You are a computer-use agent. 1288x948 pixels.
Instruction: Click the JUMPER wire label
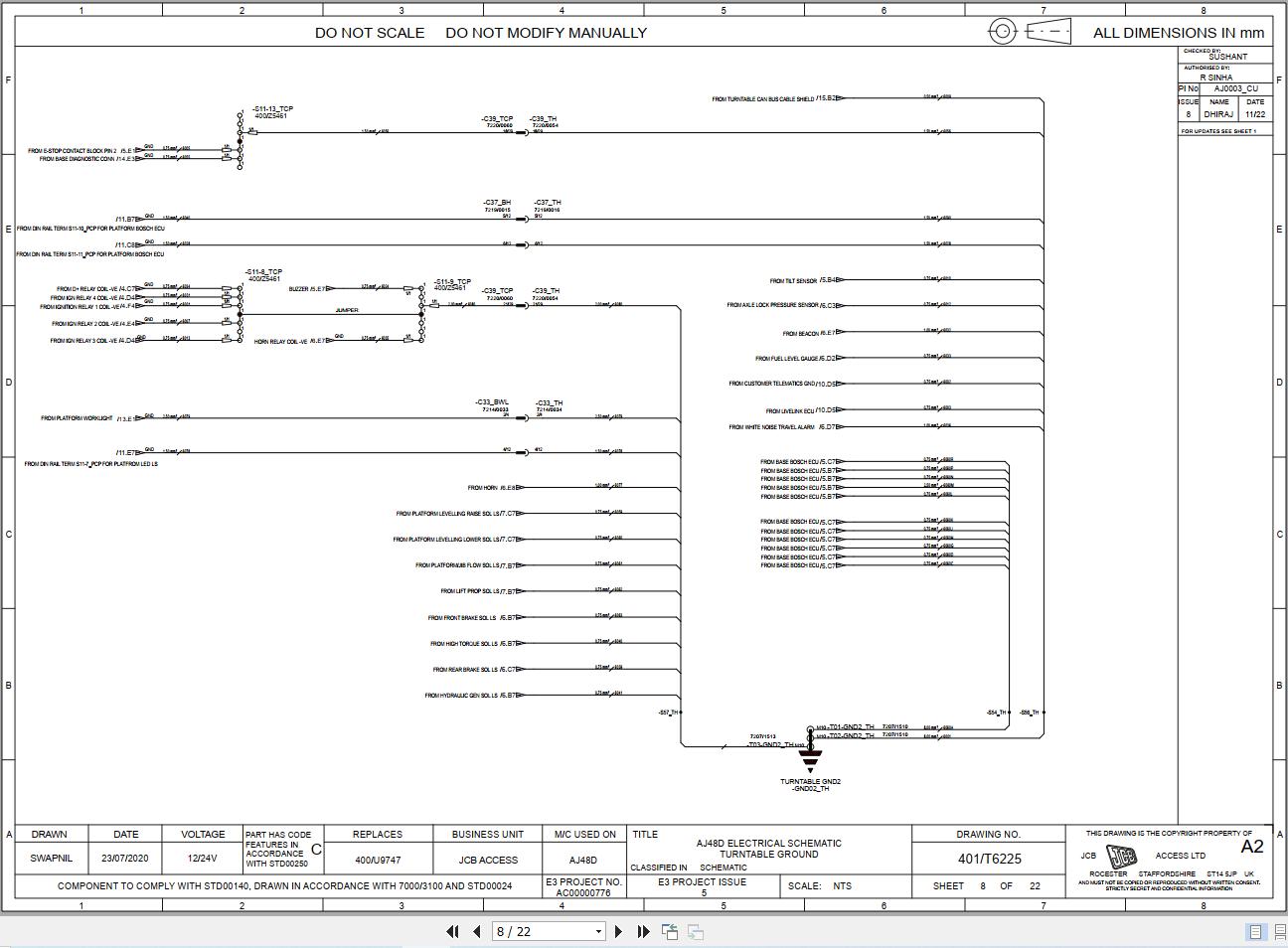[x=347, y=310]
